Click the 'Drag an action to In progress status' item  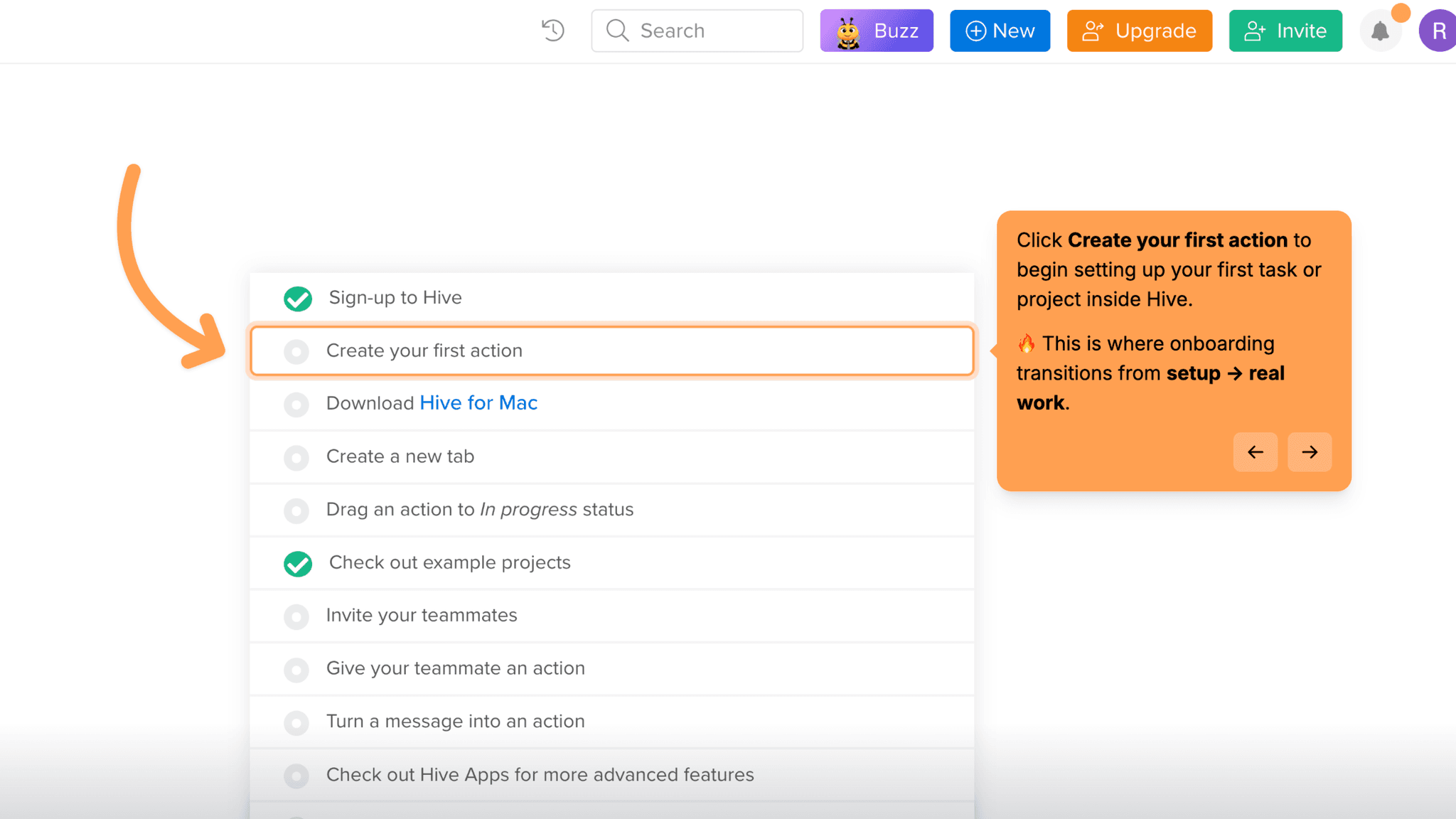(x=479, y=510)
